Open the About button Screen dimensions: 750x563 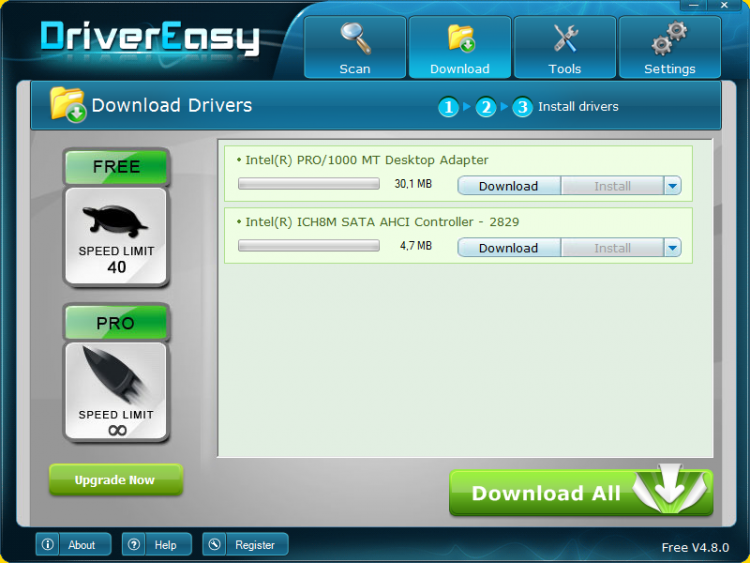coord(73,544)
